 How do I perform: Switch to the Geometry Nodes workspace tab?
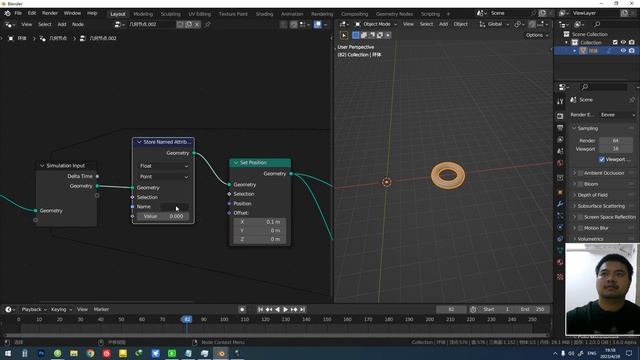tap(394, 14)
